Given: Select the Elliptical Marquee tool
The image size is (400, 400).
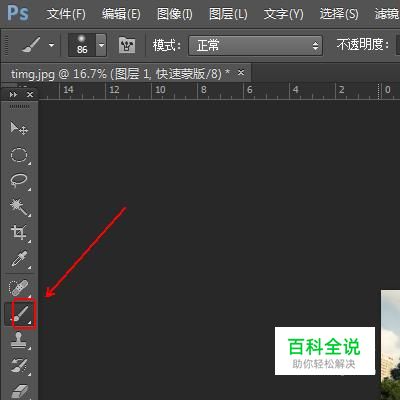Looking at the screenshot, I should coord(19,155).
